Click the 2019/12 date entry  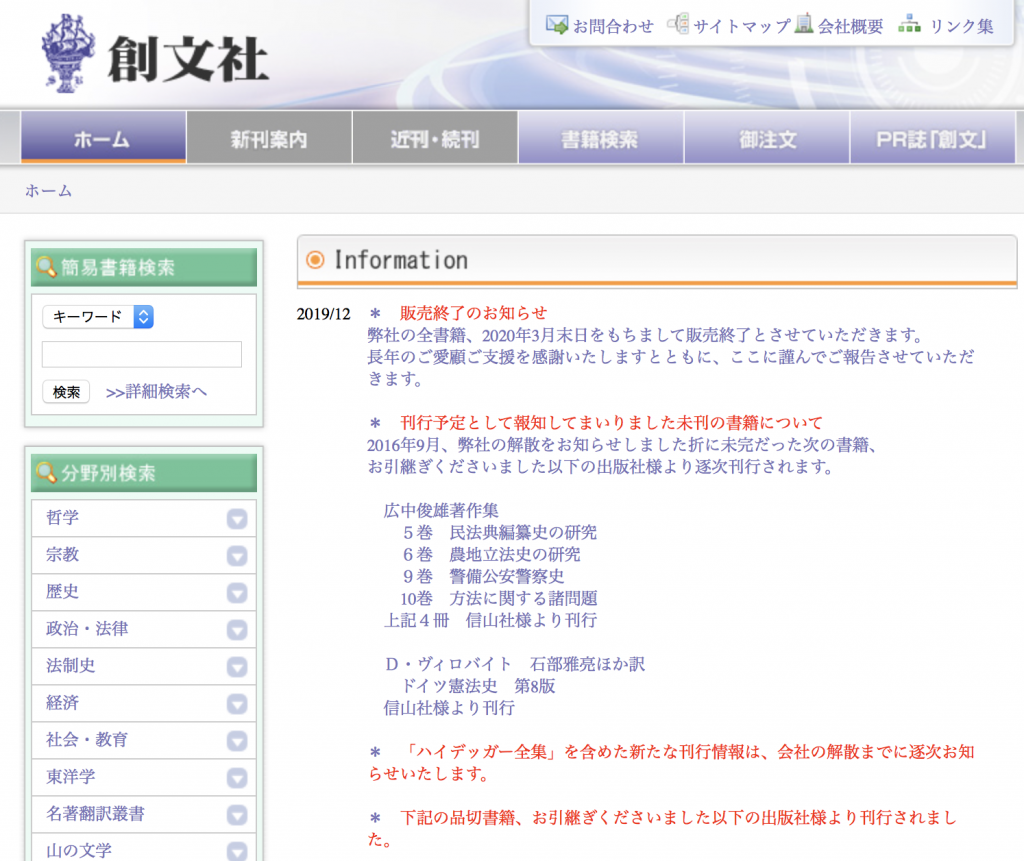click(324, 314)
